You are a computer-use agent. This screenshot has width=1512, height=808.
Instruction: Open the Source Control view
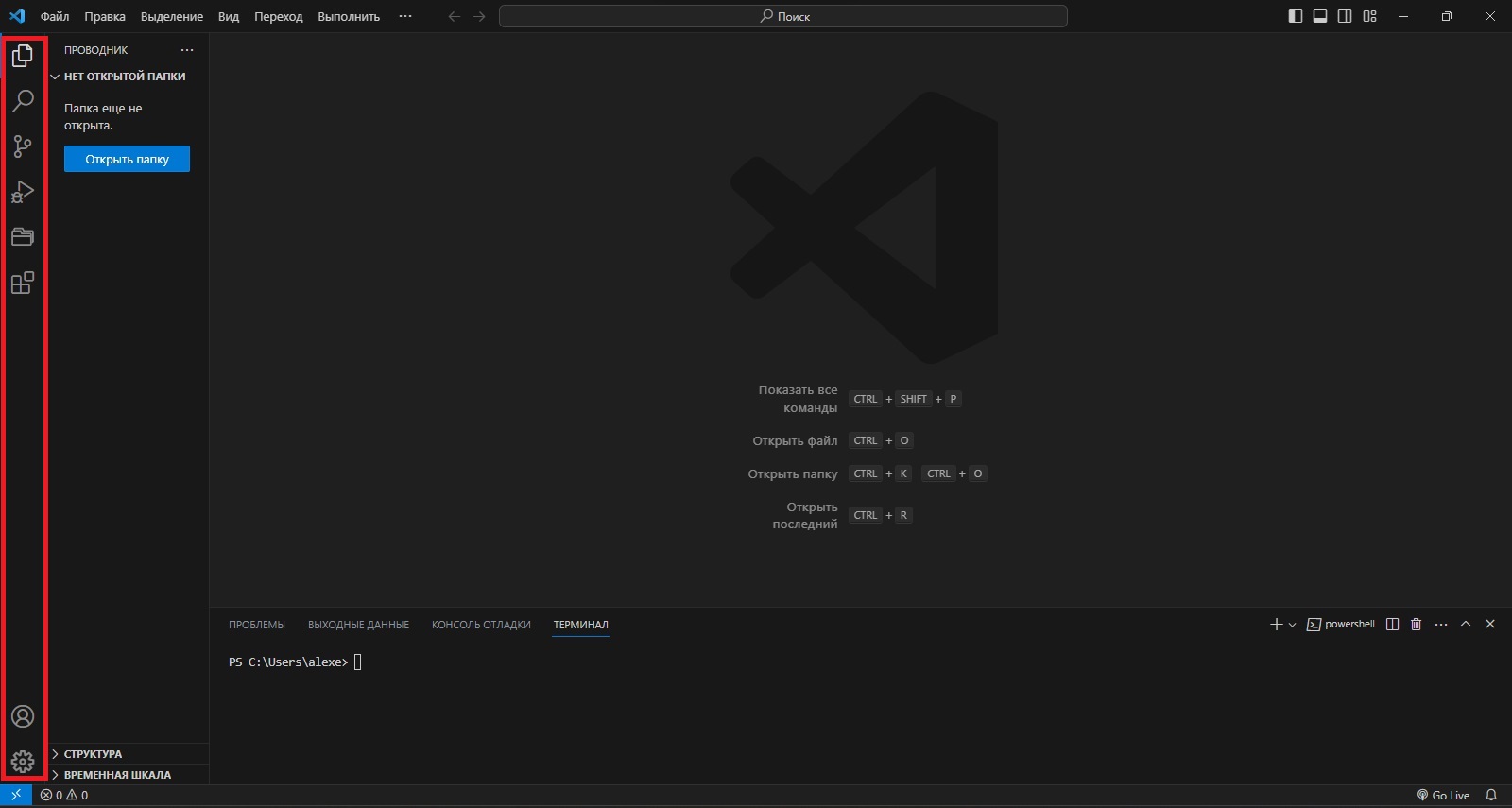(x=23, y=146)
